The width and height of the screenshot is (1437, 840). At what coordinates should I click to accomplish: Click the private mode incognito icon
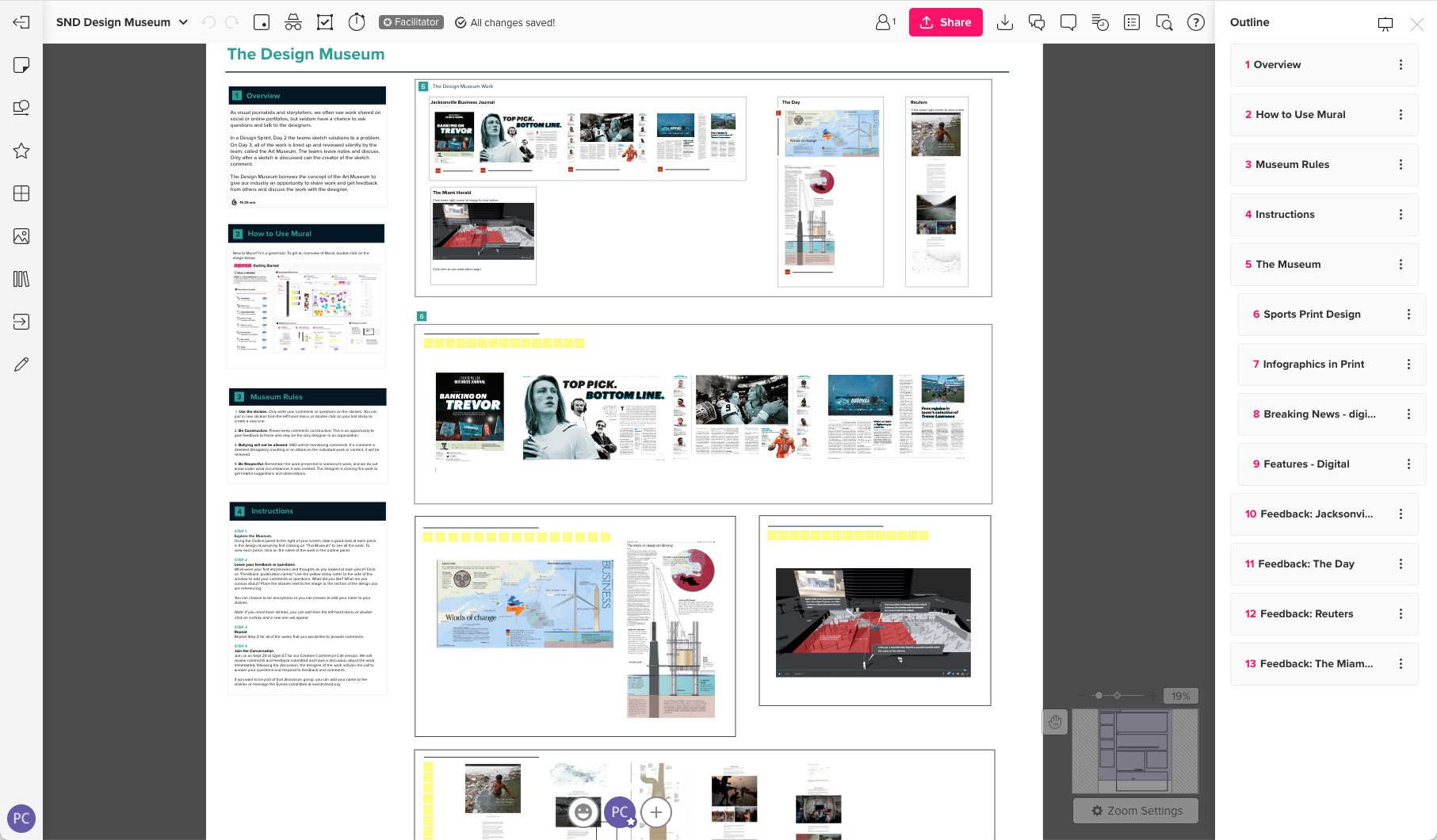(292, 22)
